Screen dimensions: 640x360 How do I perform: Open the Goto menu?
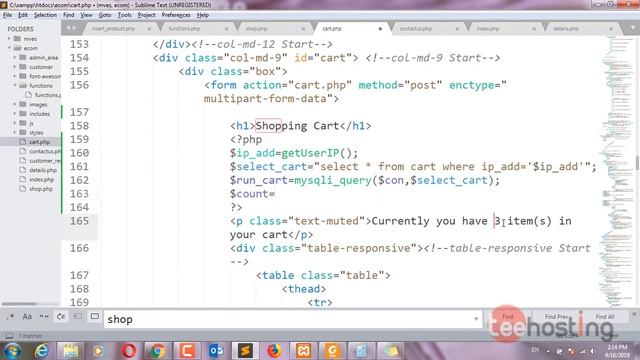click(105, 15)
